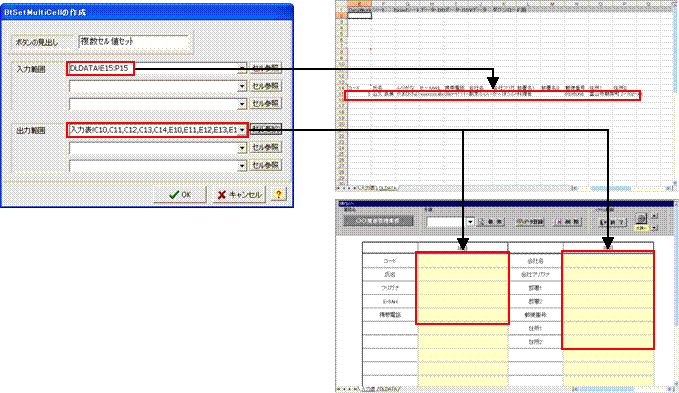Click the 検索 search icon button
The width and height of the screenshot is (679, 393).
491,222
